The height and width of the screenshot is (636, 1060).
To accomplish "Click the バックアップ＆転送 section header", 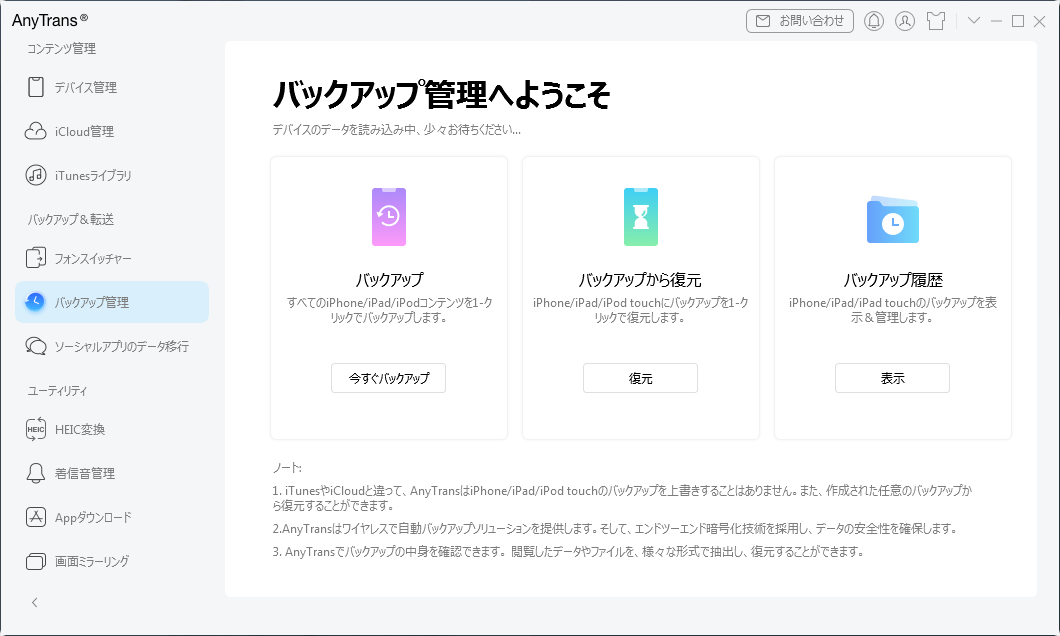I will click(x=70, y=219).
